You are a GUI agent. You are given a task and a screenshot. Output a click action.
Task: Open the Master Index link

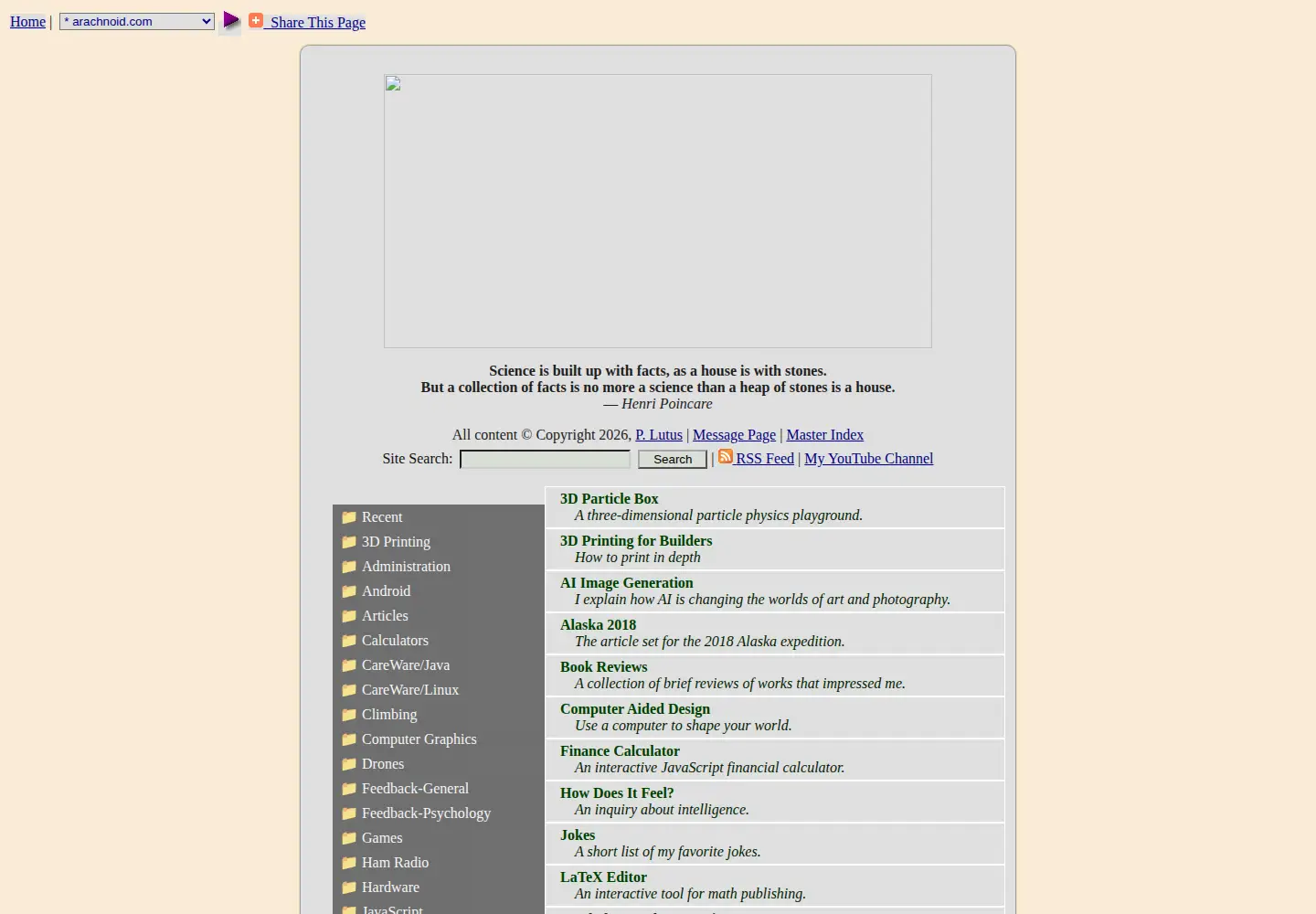[824, 435]
